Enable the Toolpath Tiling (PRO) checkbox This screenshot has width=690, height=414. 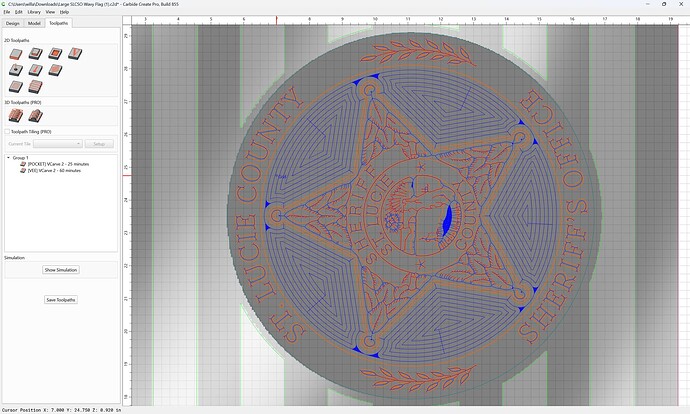coord(7,132)
